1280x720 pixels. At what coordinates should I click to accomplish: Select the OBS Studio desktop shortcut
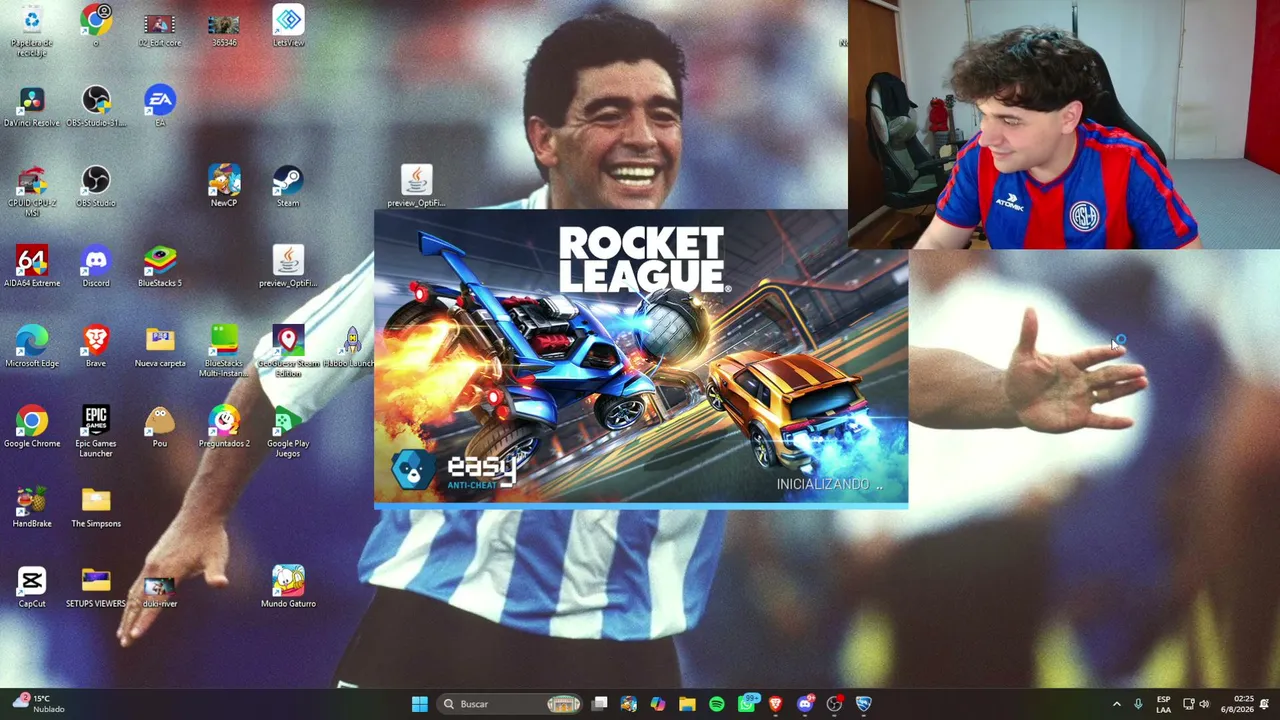[96, 187]
